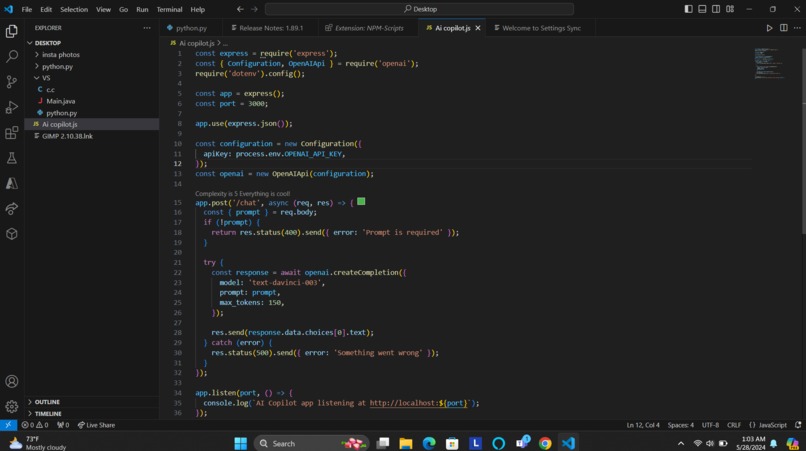Open the Help menu
Screen dimensions: 806x451
point(197,9)
